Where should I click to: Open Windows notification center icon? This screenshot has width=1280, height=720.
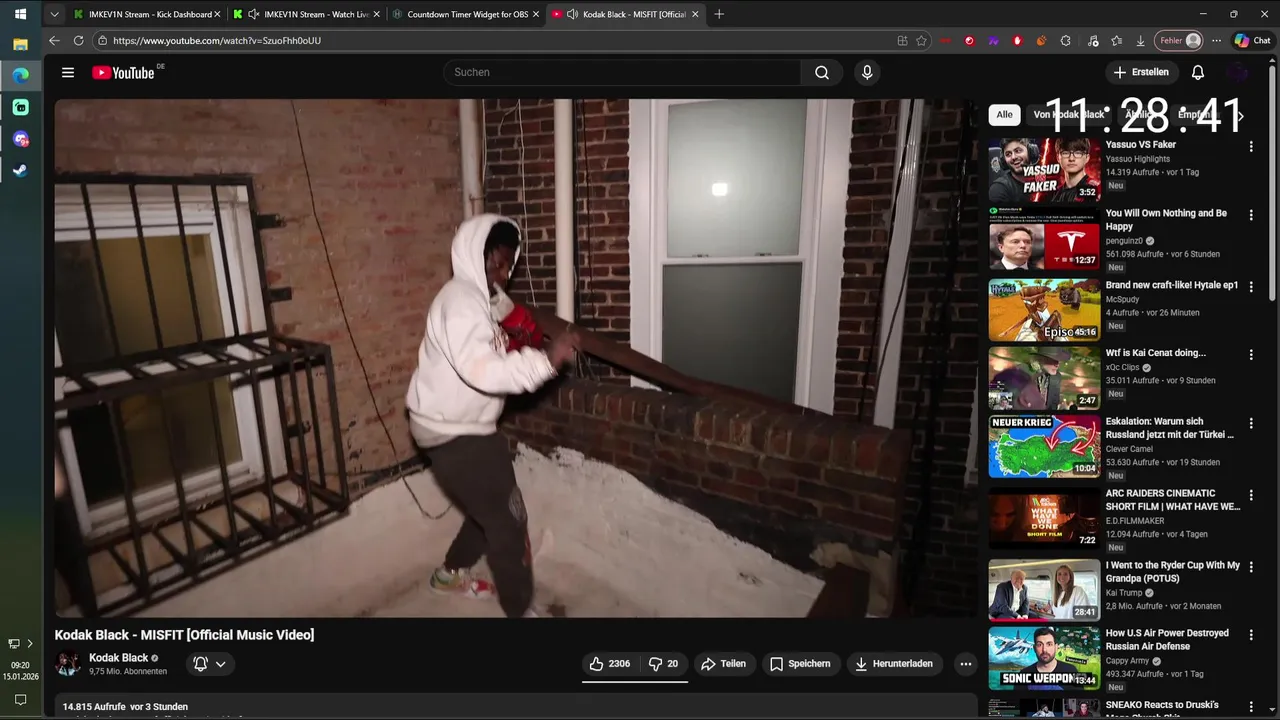20,699
